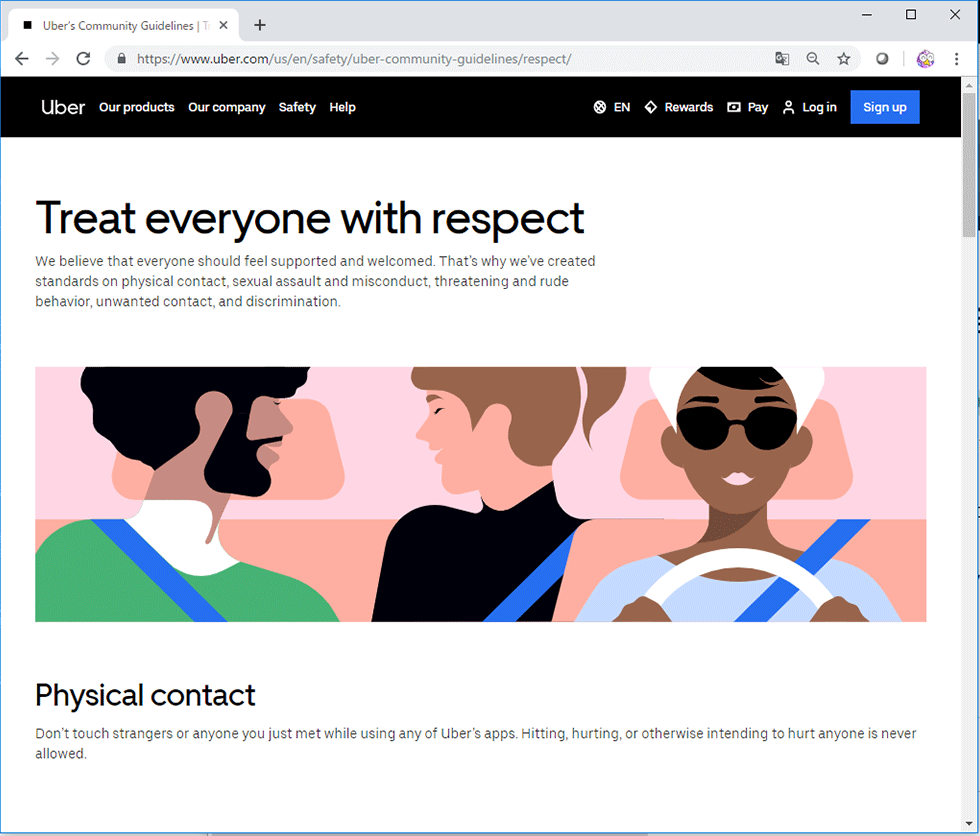The width and height of the screenshot is (980, 836).
Task: Open the Rewards link
Action: click(679, 107)
